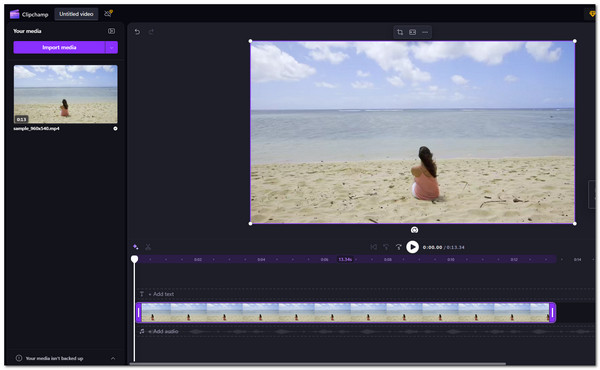Click the 0:04 mark on timeline ruler

pyautogui.click(x=261, y=259)
